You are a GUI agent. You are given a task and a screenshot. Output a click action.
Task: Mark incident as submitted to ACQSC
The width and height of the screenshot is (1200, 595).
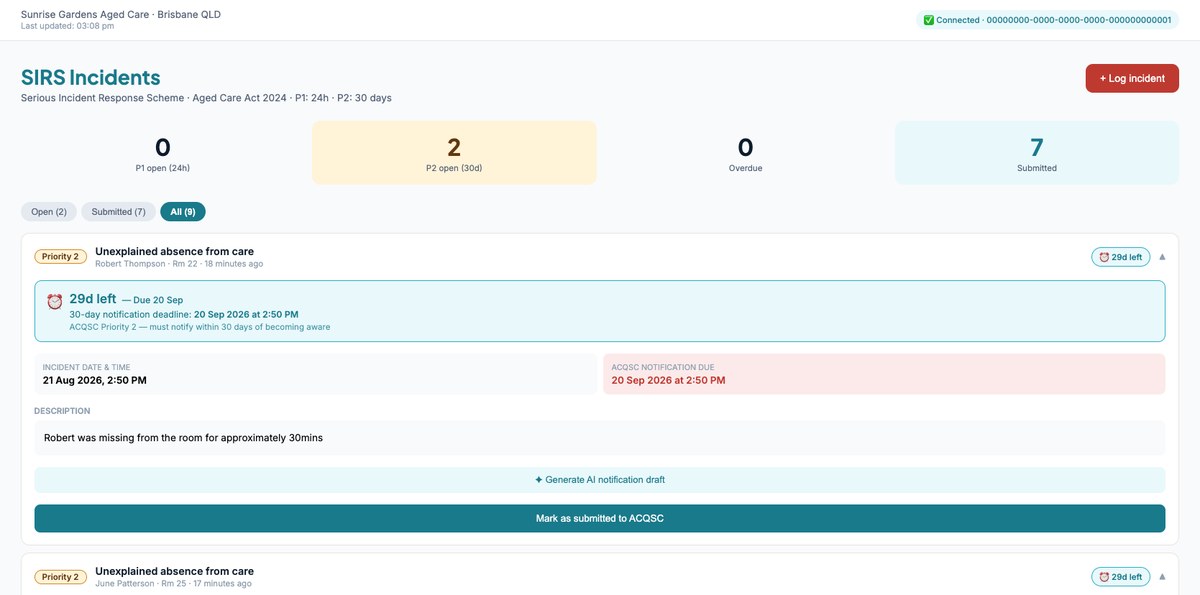tap(600, 518)
